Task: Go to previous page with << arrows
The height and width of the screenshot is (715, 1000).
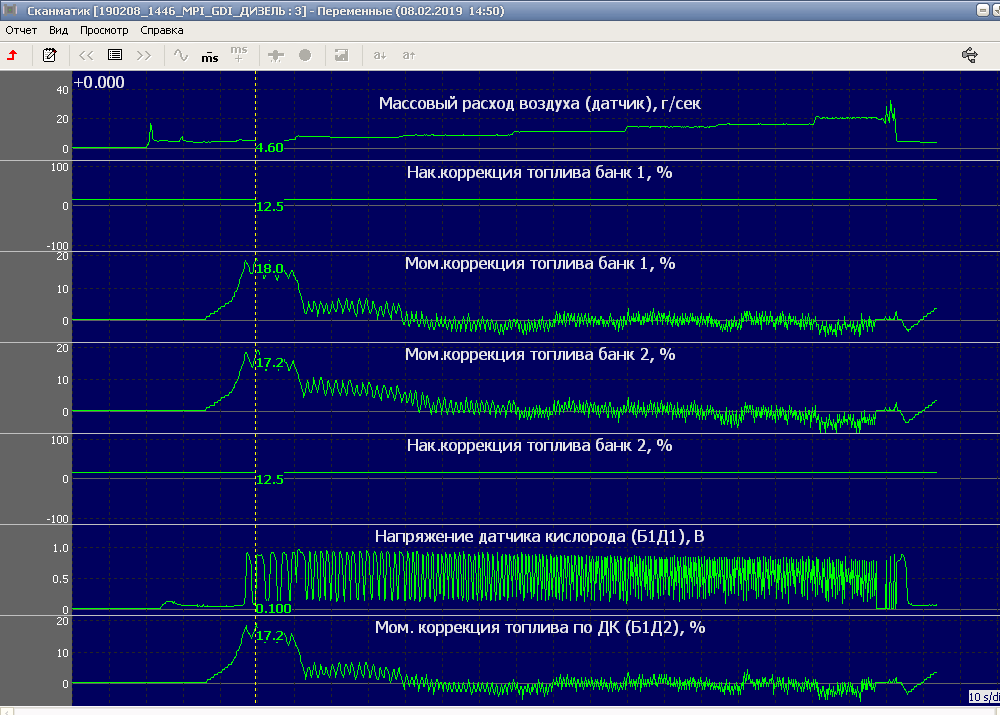Action: click(86, 55)
